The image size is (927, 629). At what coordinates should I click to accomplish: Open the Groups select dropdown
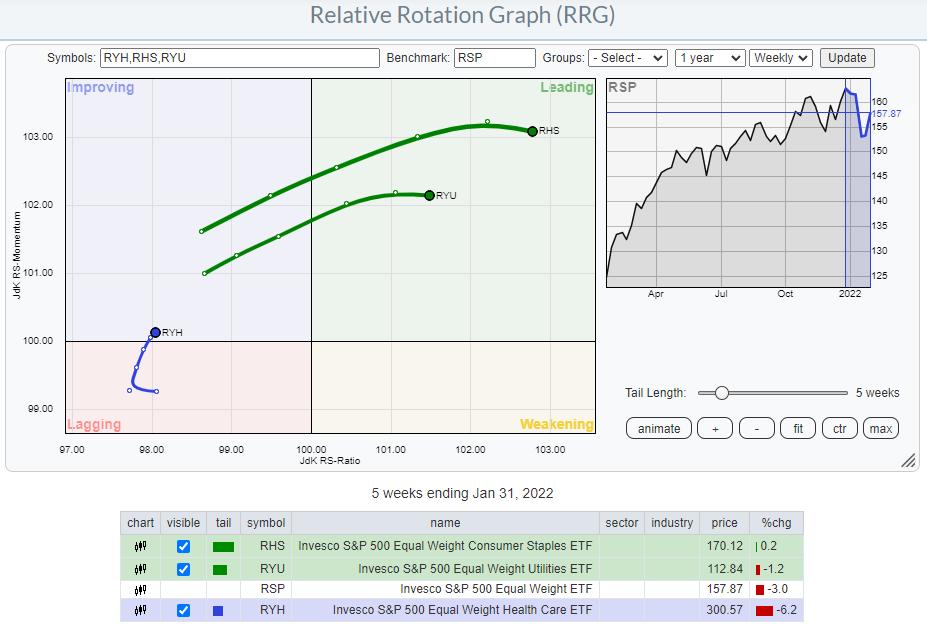[x=627, y=58]
